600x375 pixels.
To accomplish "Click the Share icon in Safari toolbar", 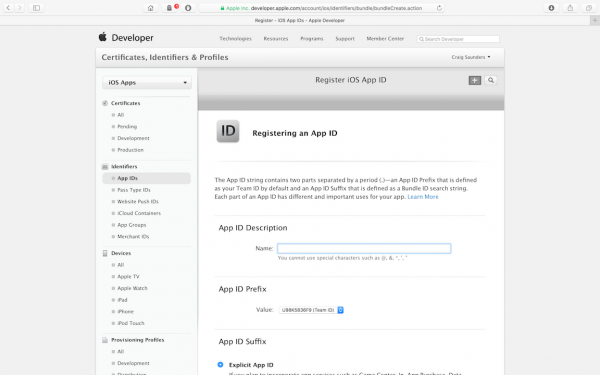I will (570, 8).
